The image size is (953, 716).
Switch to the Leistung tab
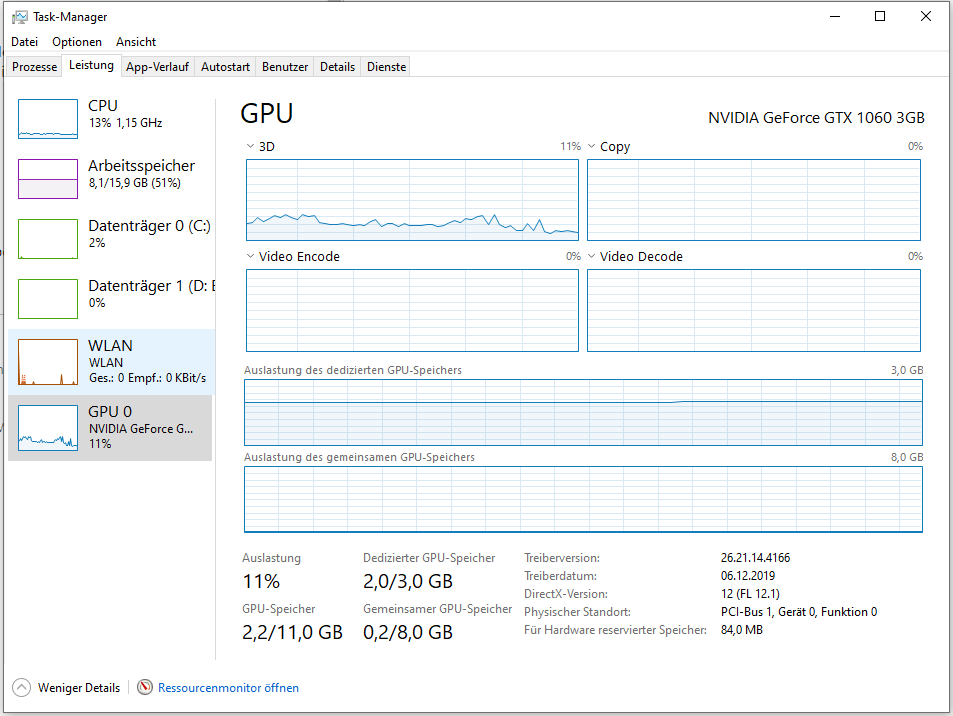(x=91, y=66)
